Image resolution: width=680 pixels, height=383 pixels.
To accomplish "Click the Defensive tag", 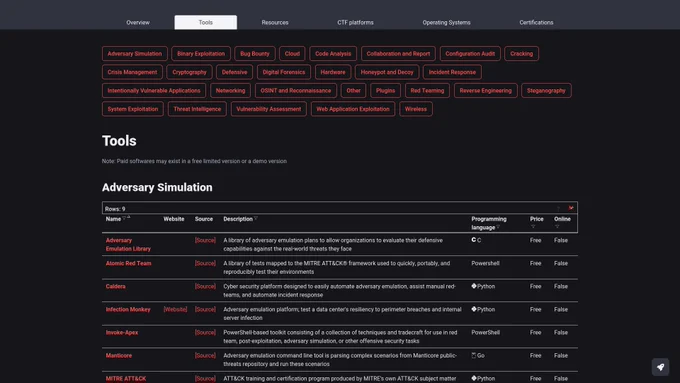I will (x=234, y=72).
